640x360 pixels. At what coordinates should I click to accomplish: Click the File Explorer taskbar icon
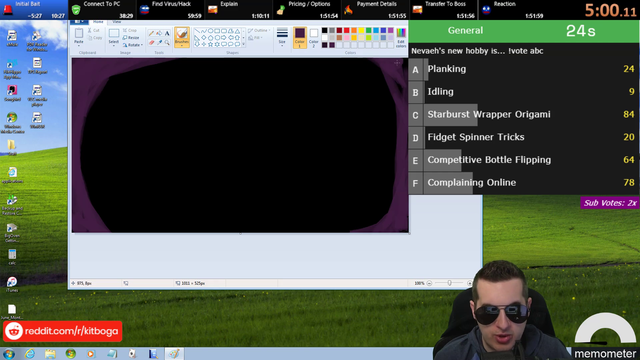50,353
